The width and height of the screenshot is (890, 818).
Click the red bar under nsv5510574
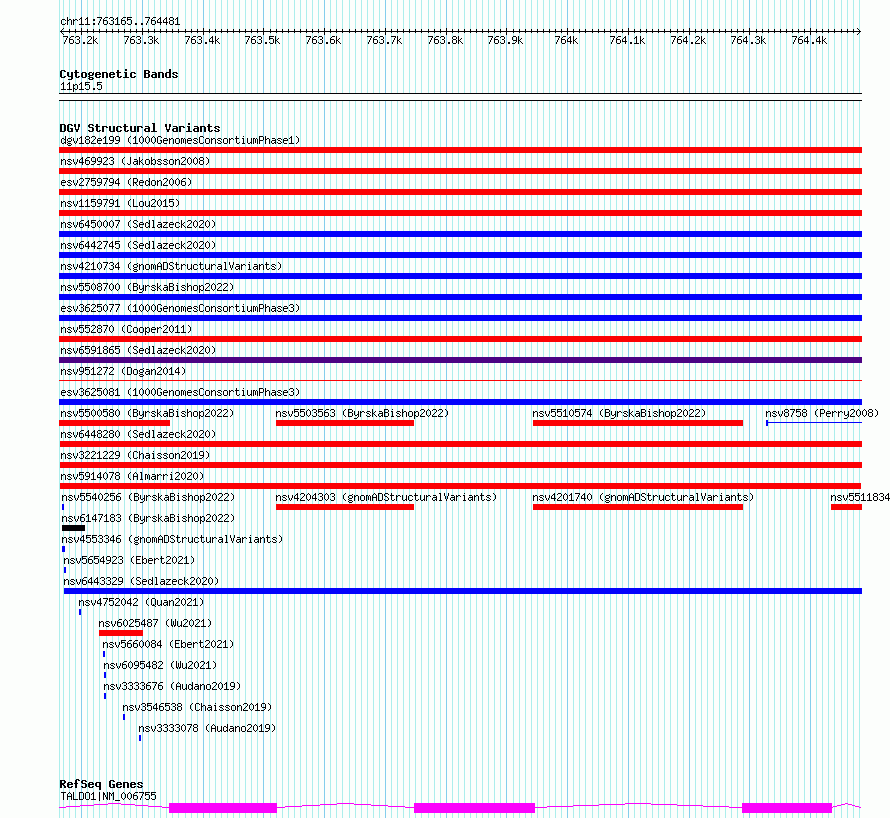pyautogui.click(x=638, y=423)
